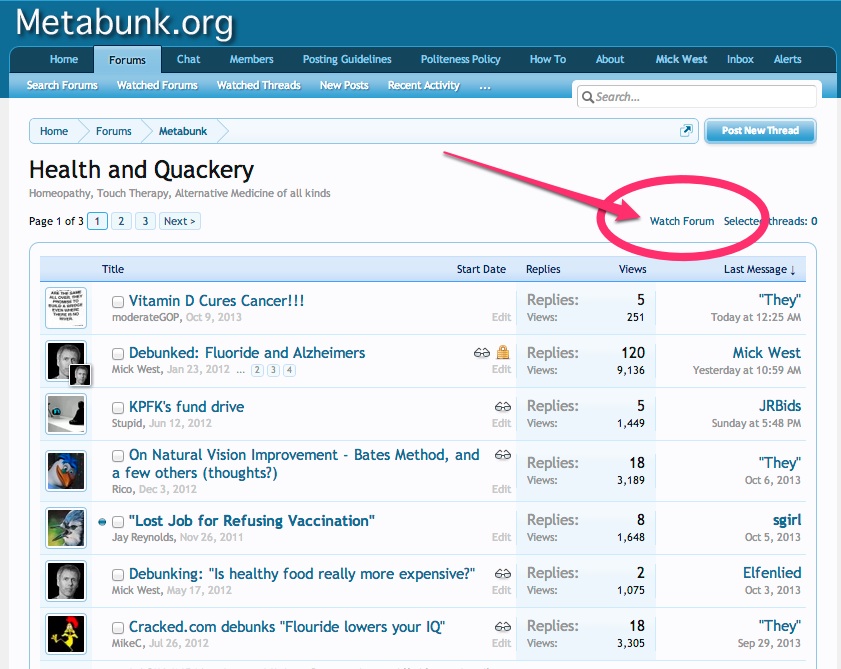Go to the Next page of threads
Viewport: 841px width, 669px height.
click(180, 221)
